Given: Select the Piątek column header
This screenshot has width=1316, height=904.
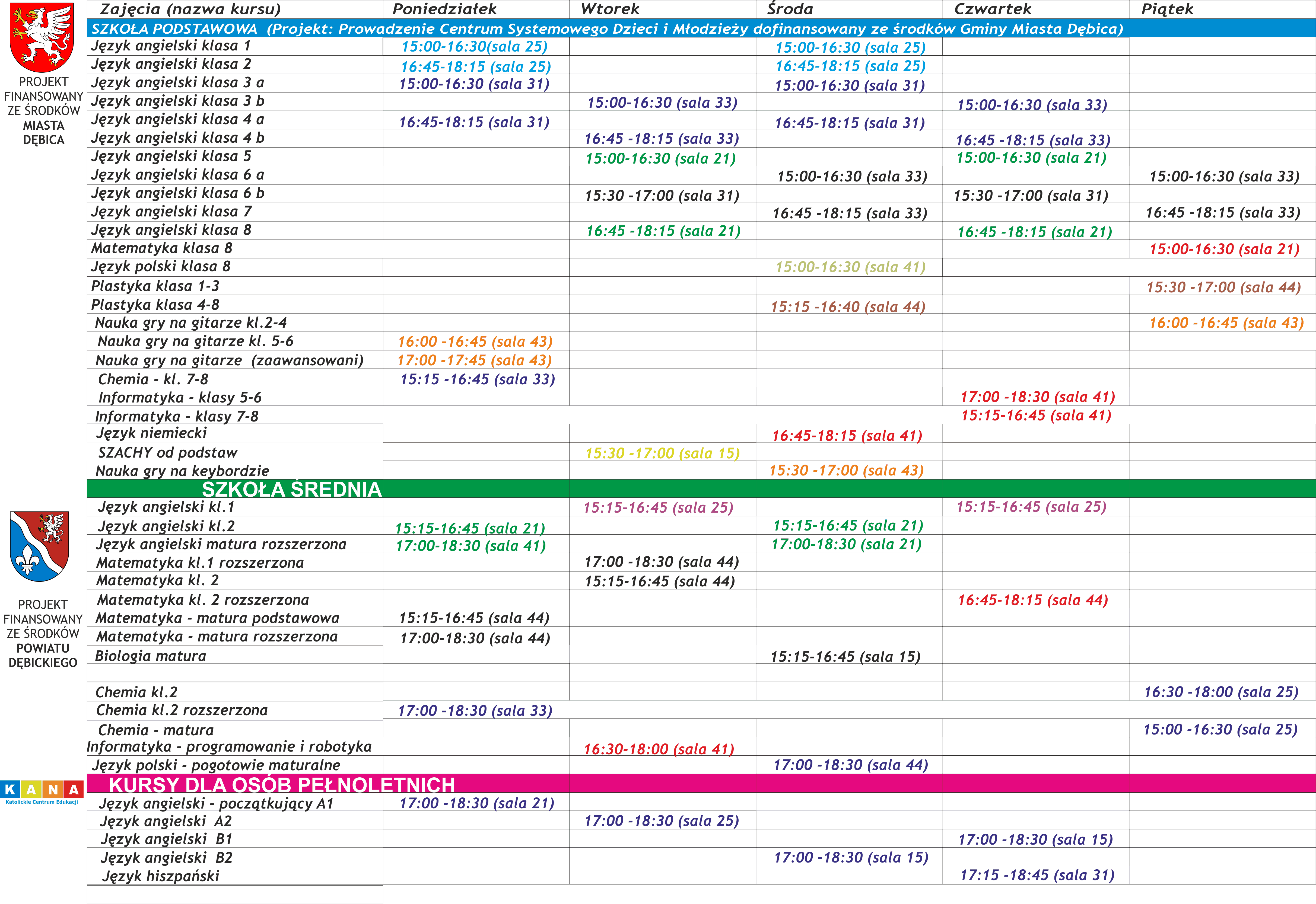Looking at the screenshot, I should click(1168, 9).
